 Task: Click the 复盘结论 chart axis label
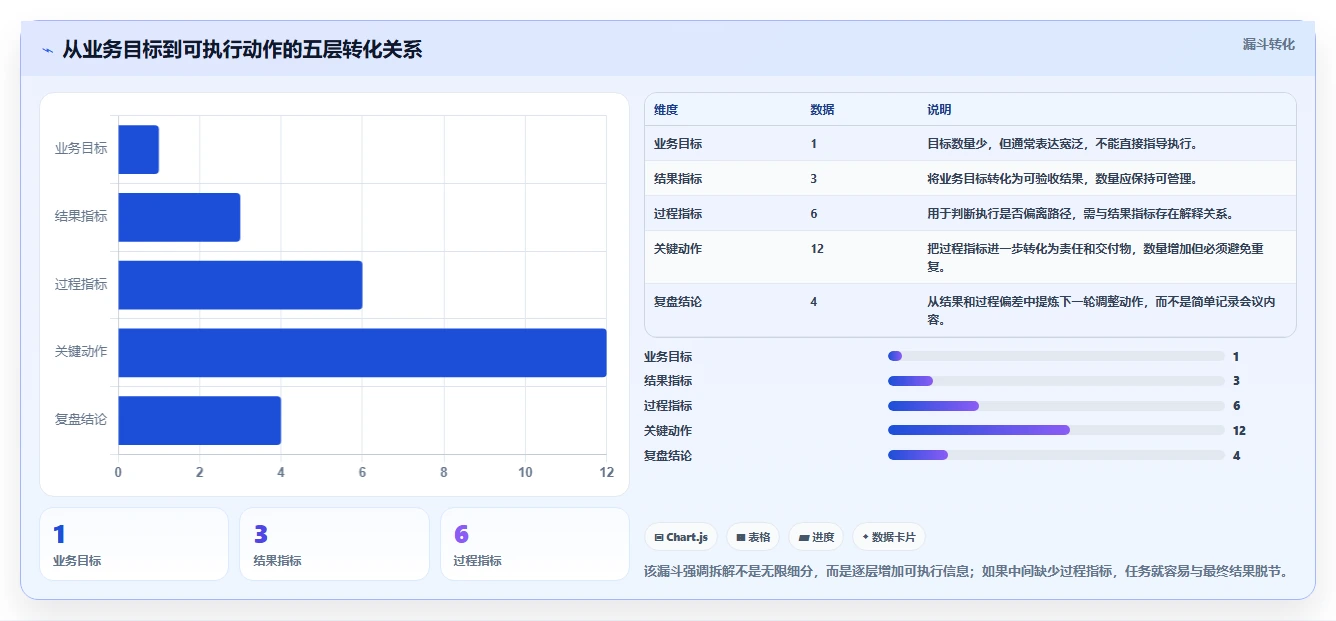81,420
